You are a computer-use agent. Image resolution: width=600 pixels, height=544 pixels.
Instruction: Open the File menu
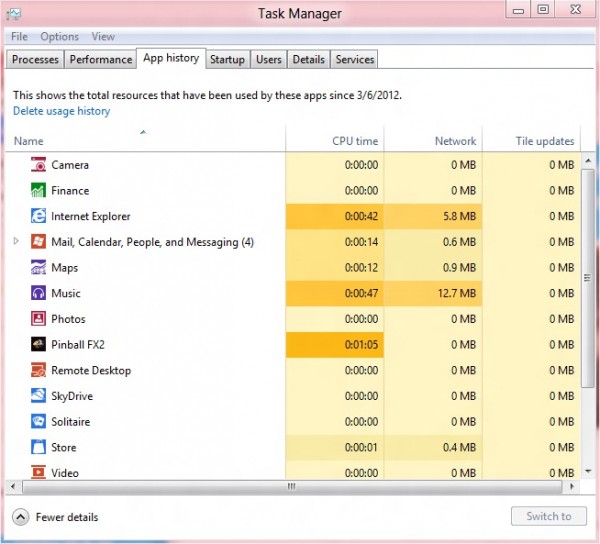click(x=19, y=37)
